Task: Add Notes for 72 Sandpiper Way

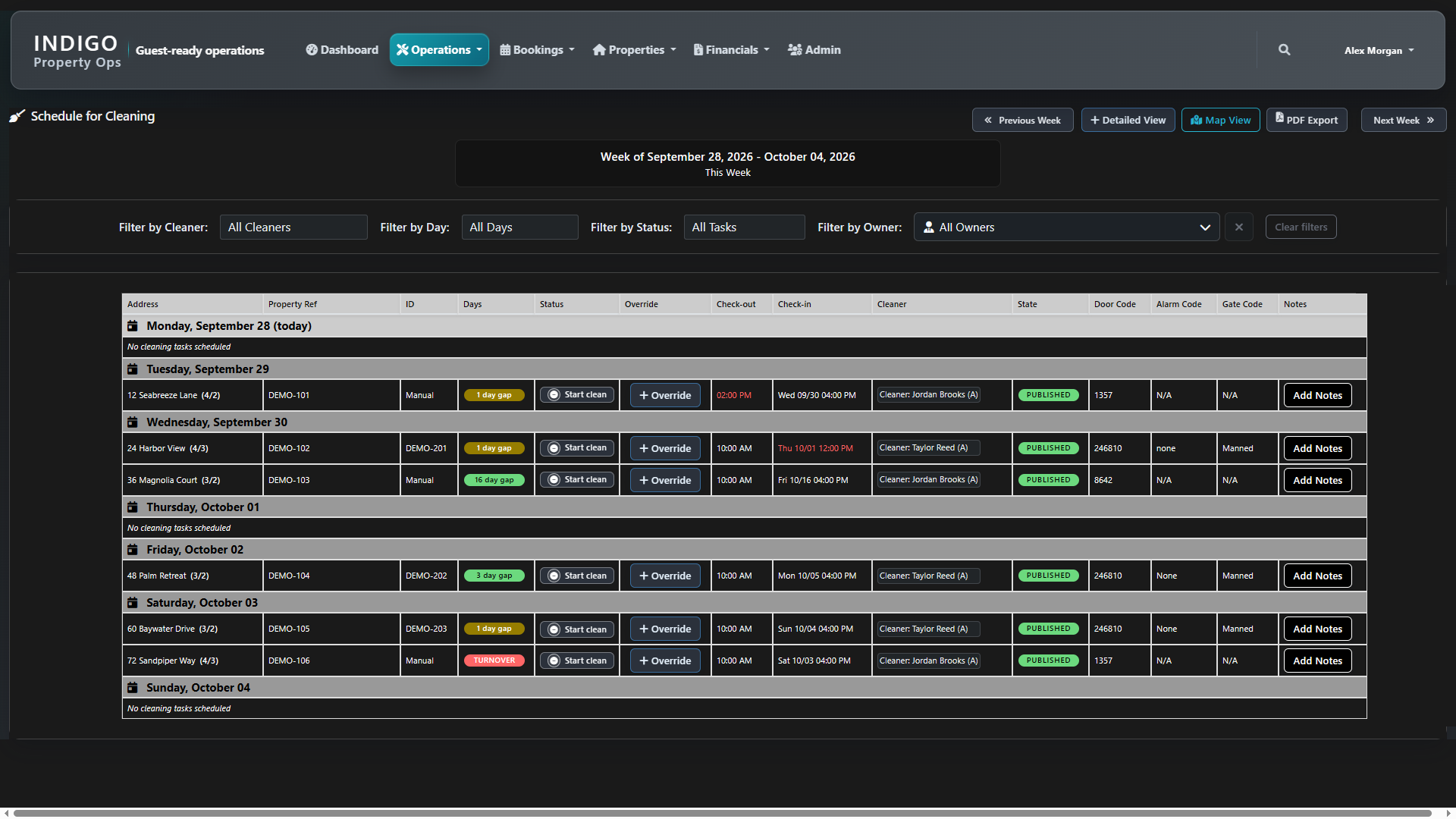Action: (1317, 661)
